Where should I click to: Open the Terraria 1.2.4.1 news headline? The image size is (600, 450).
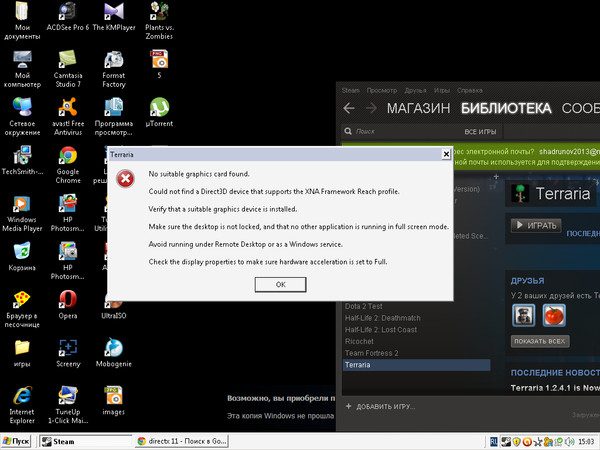[x=555, y=388]
